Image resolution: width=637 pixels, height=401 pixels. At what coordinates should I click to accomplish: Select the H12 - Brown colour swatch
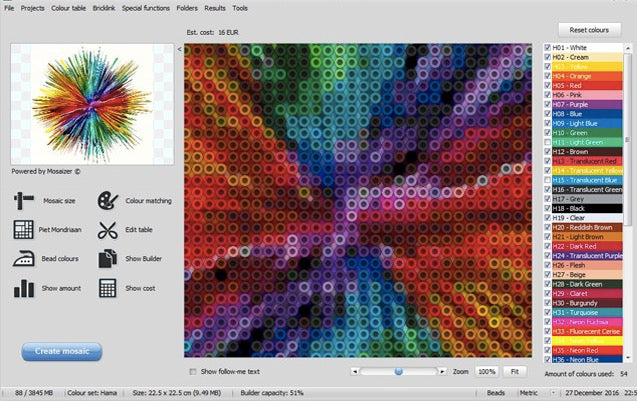pyautogui.click(x=587, y=152)
